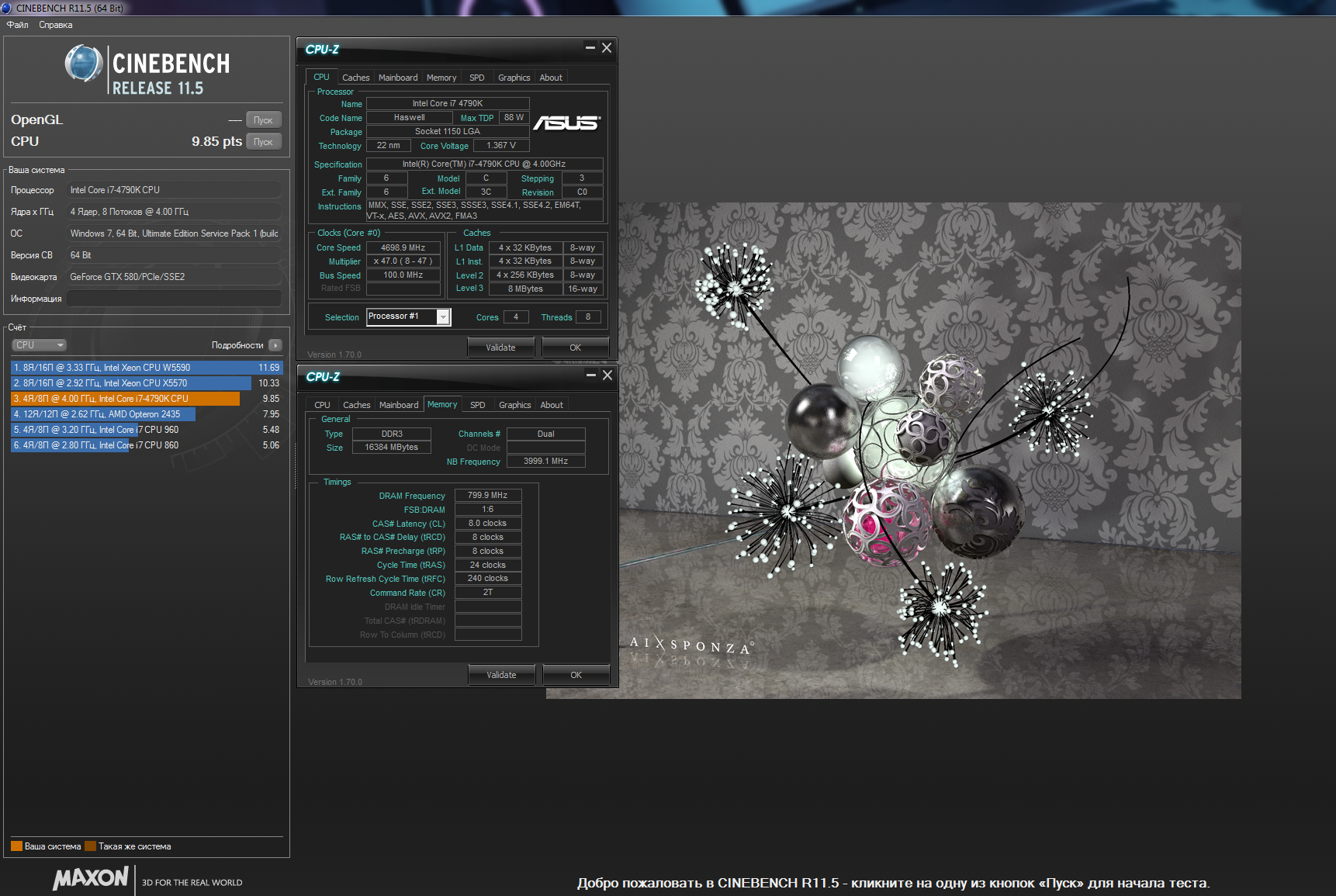This screenshot has width=1336, height=896.
Task: Open Graphics tab in upper CPU-Z window
Action: coord(514,78)
